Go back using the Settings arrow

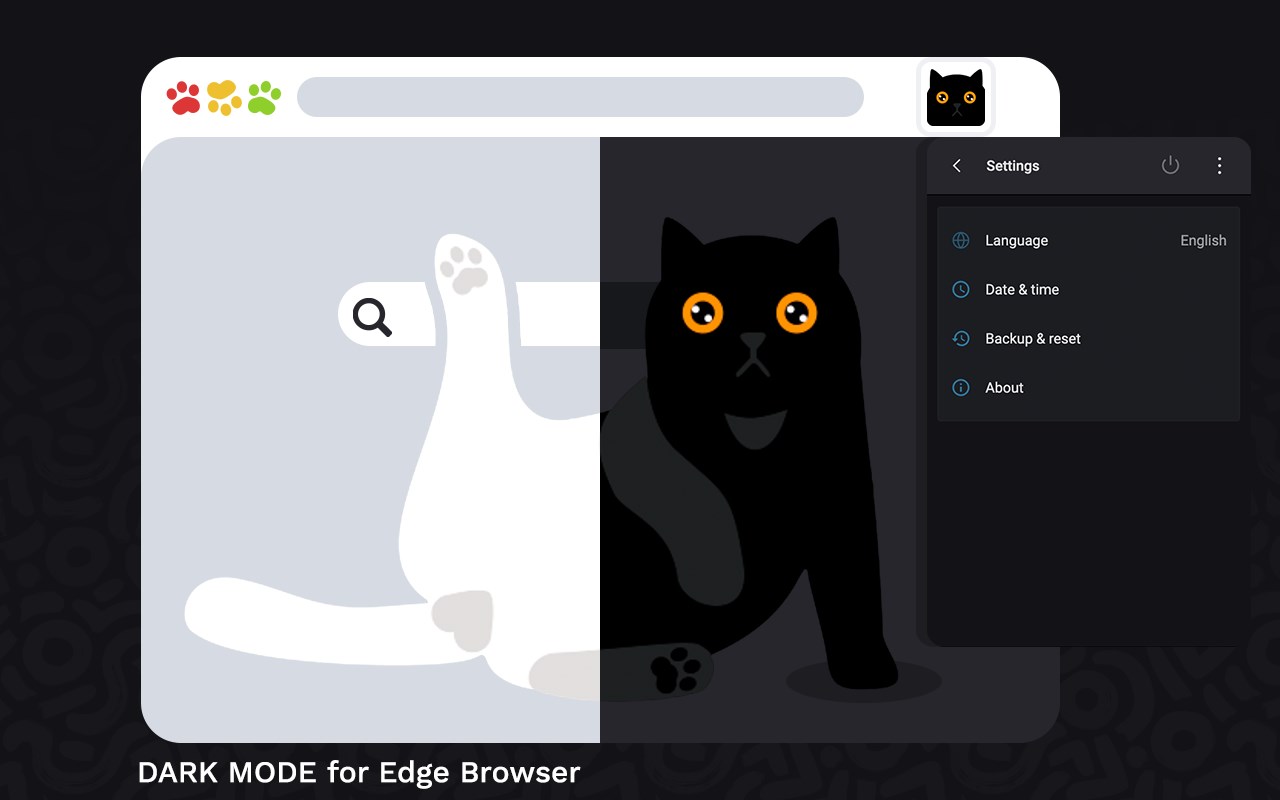click(957, 166)
